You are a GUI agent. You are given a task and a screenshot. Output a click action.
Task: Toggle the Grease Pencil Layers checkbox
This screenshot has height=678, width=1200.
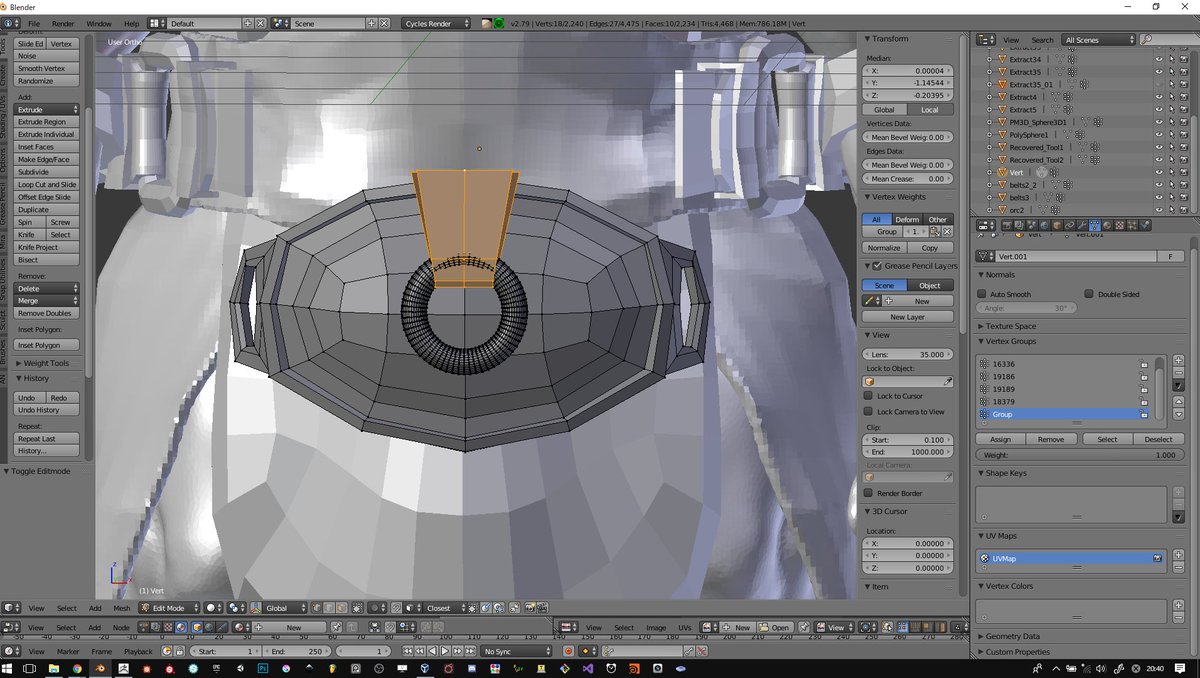tap(877, 266)
